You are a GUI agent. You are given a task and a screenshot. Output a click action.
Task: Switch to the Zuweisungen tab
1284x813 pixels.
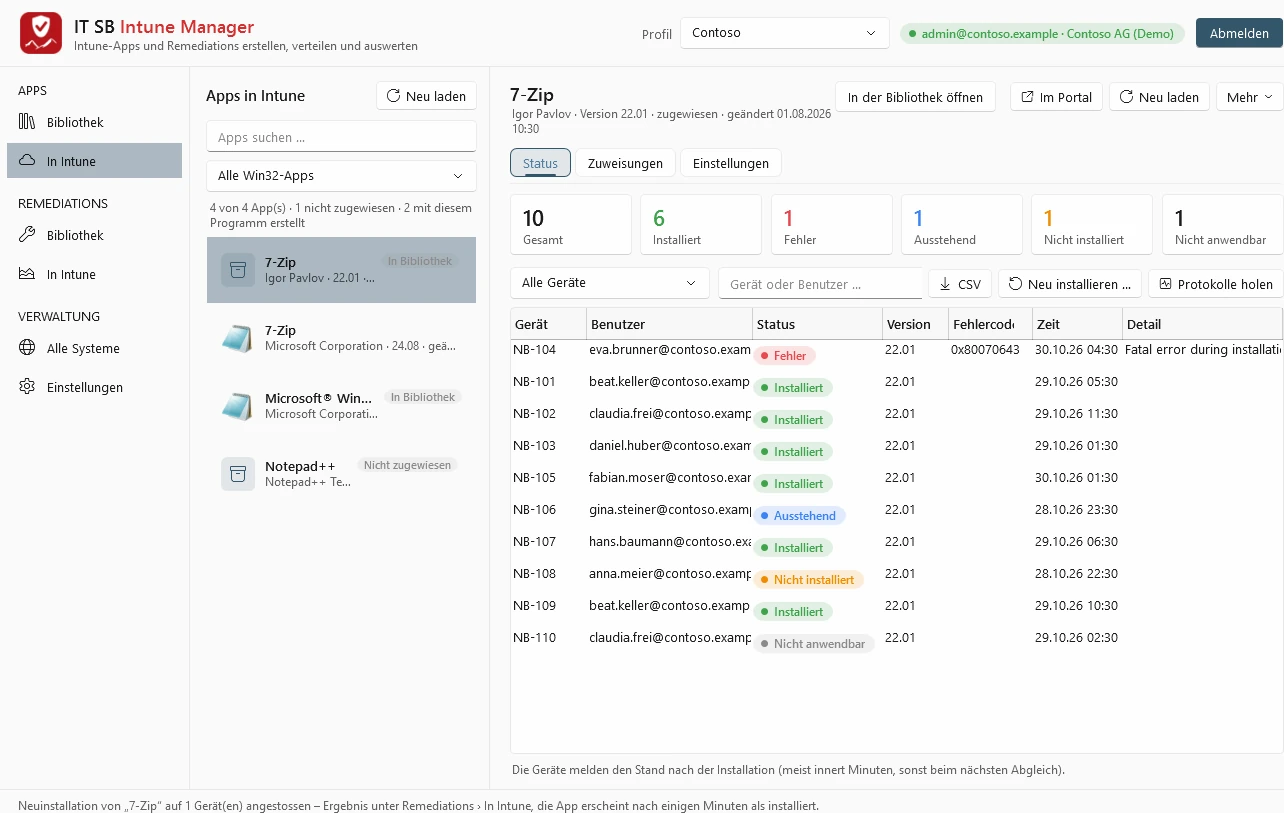tap(625, 163)
